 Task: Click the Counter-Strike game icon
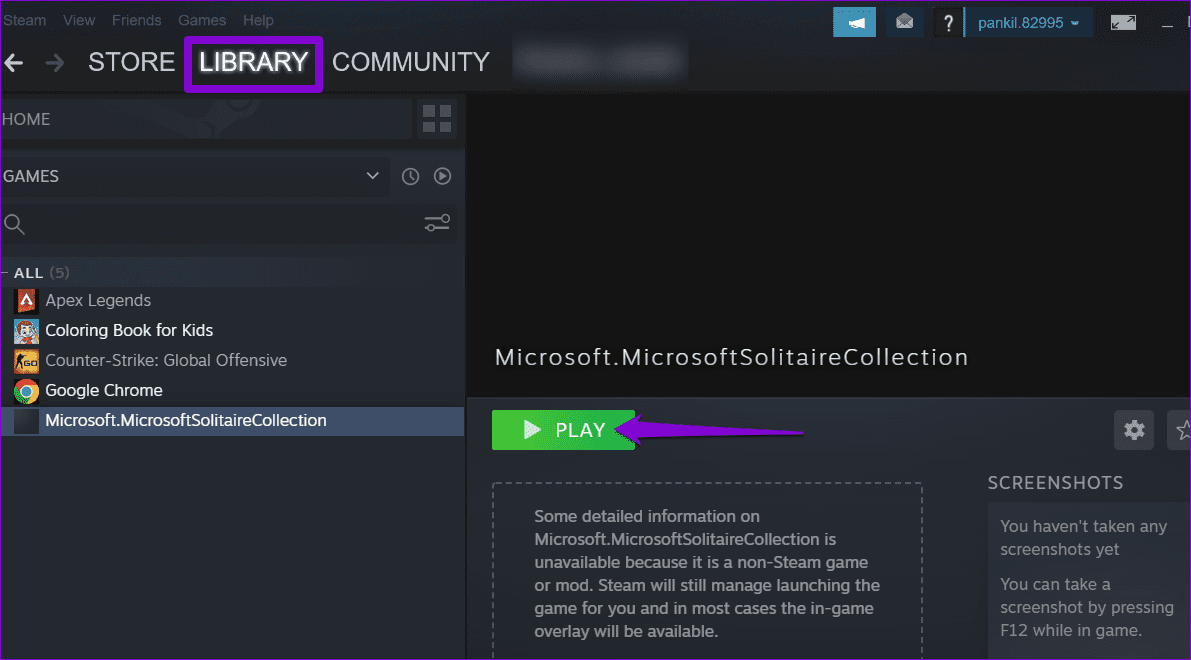tap(26, 361)
